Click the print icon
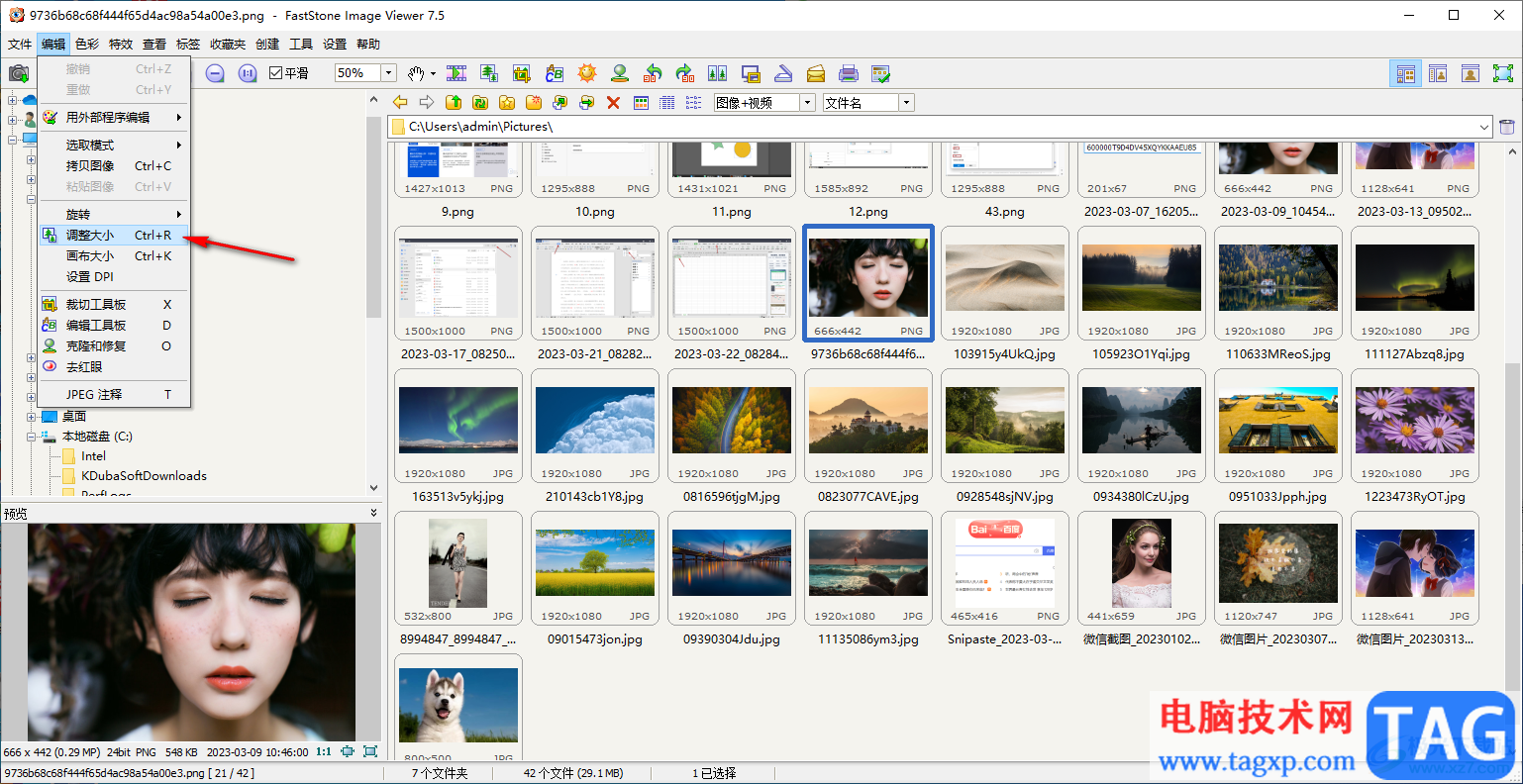 (849, 73)
